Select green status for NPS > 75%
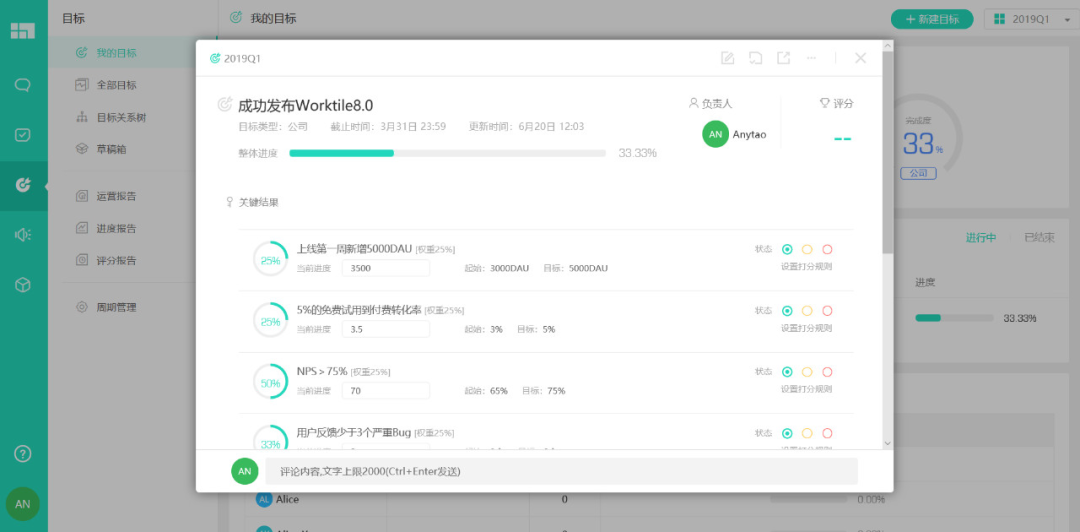The image size is (1080, 532). [787, 372]
